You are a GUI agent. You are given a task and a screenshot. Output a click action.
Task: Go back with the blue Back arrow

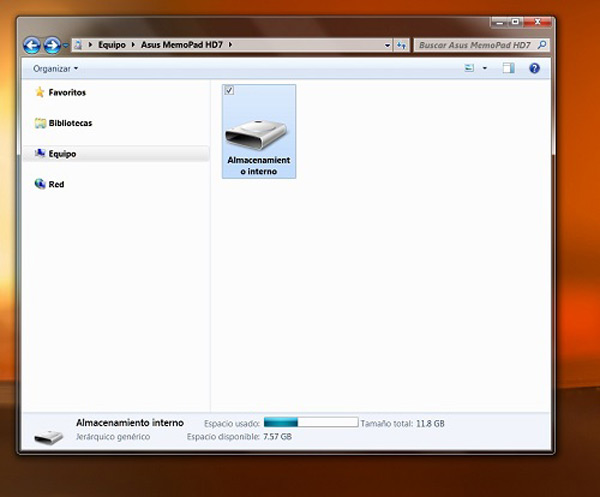tap(32, 46)
